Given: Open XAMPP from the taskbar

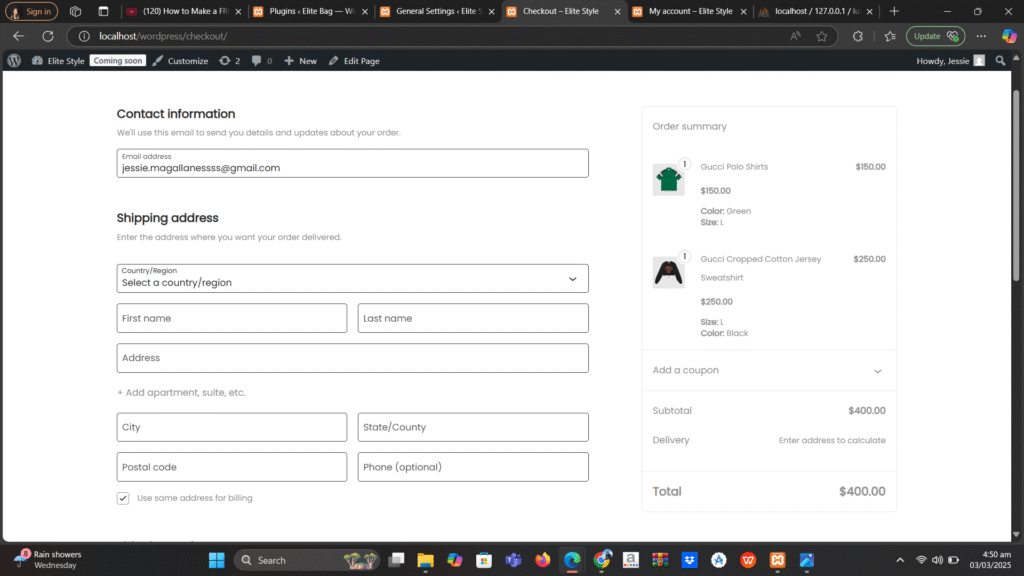Looking at the screenshot, I should 776,560.
